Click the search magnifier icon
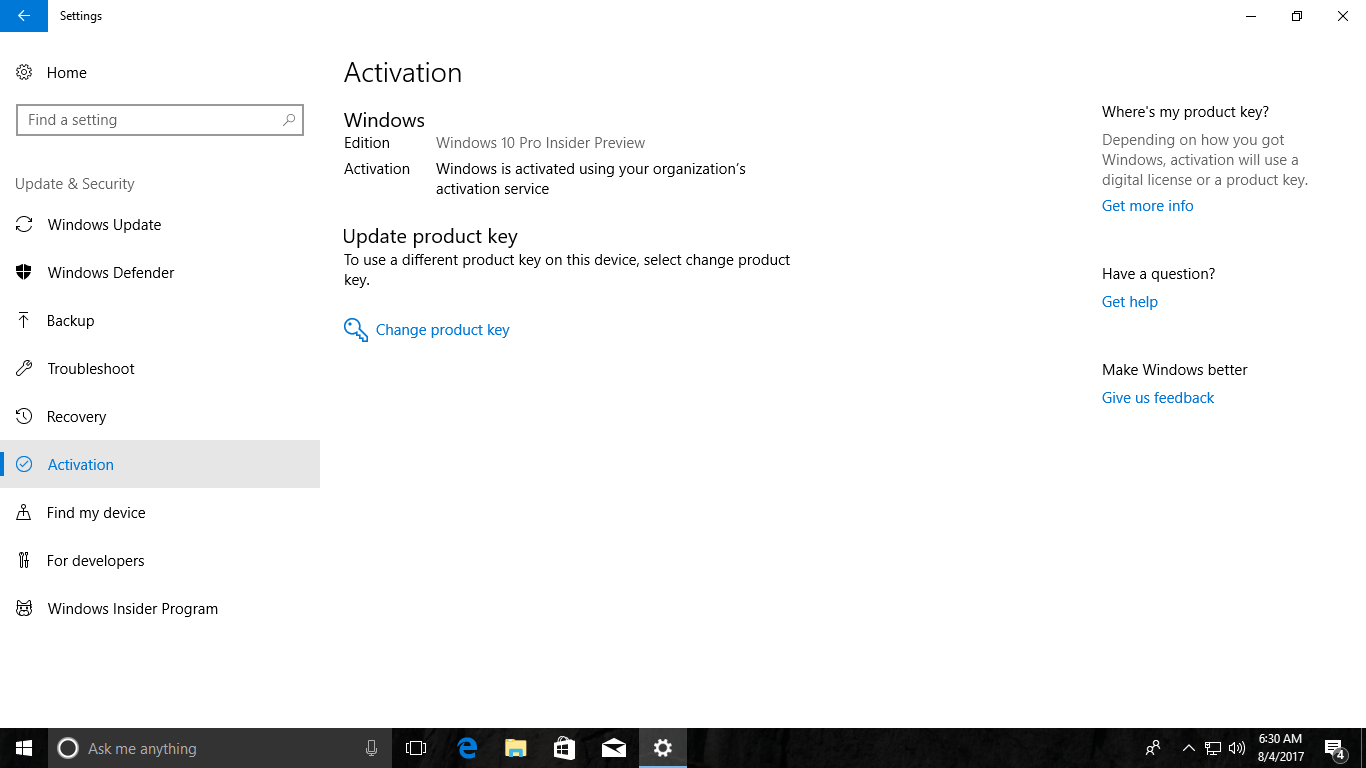The width and height of the screenshot is (1366, 768). pos(289,119)
